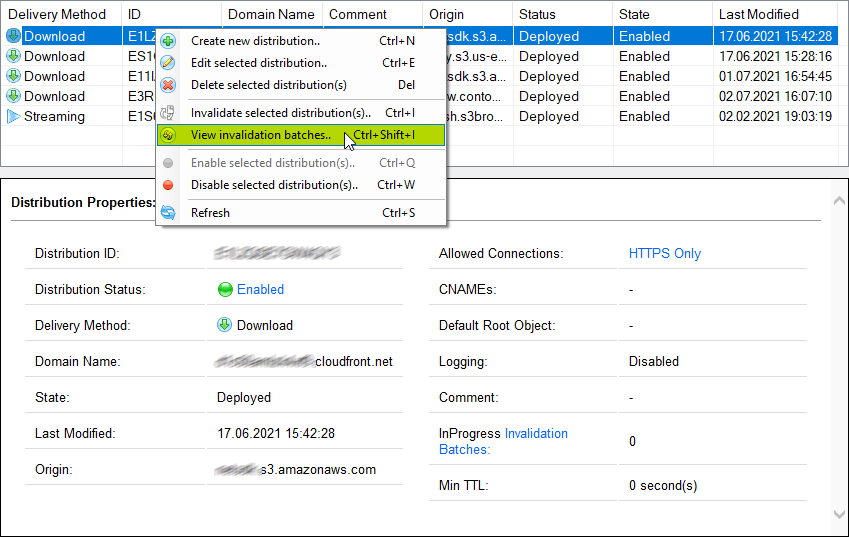Click the Logging value Disabled

654,361
